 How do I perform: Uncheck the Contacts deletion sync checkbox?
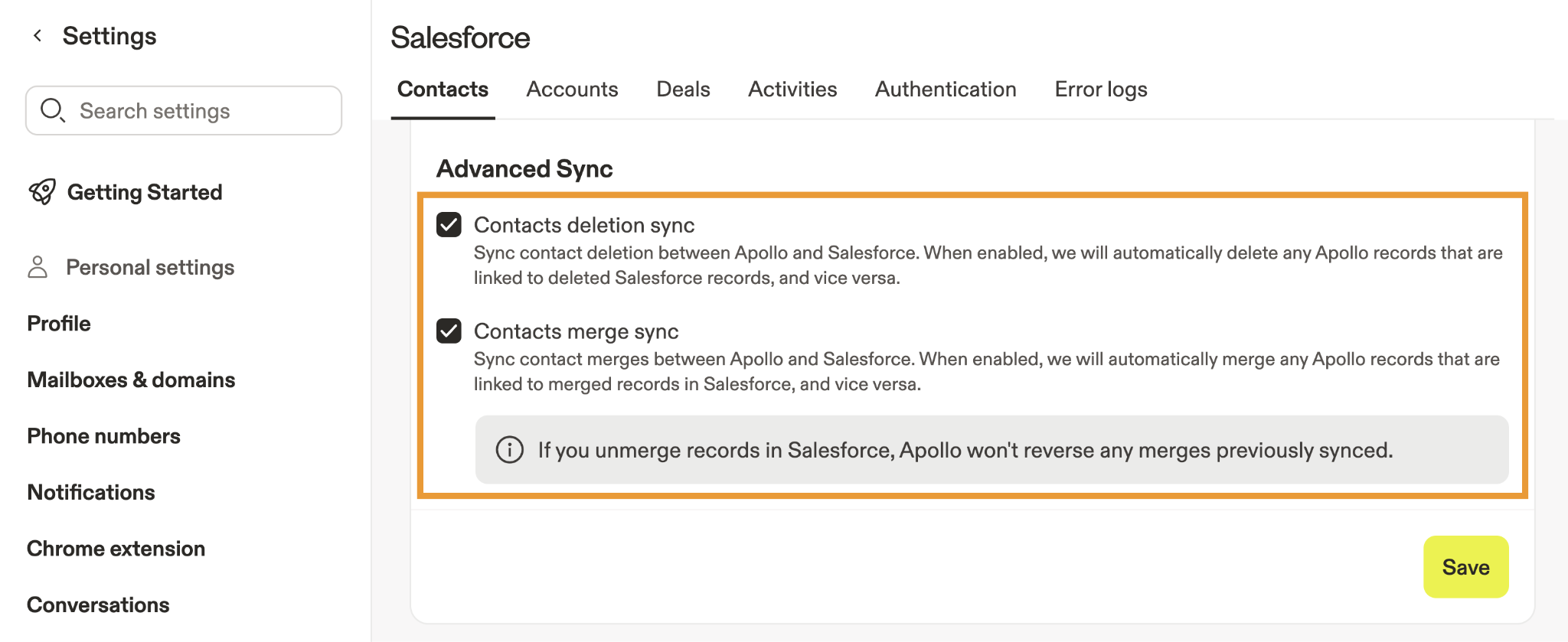[x=449, y=225]
